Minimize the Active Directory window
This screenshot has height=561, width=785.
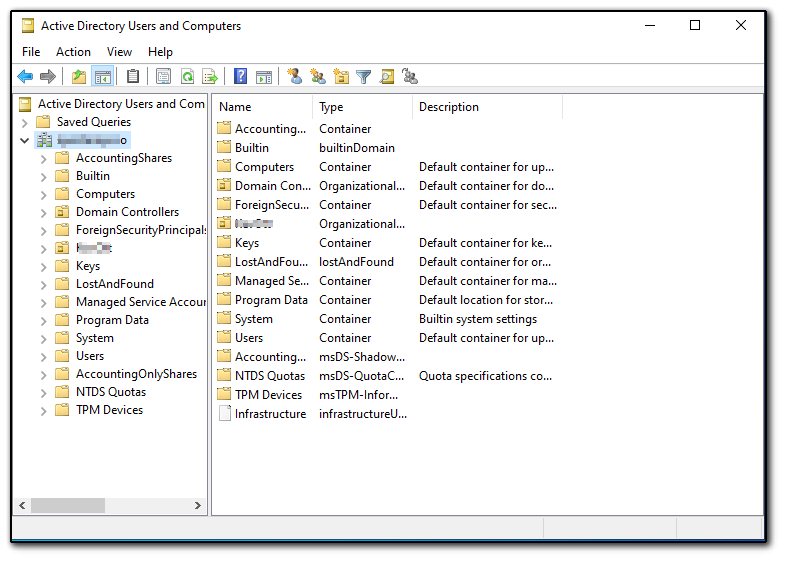(x=650, y=25)
